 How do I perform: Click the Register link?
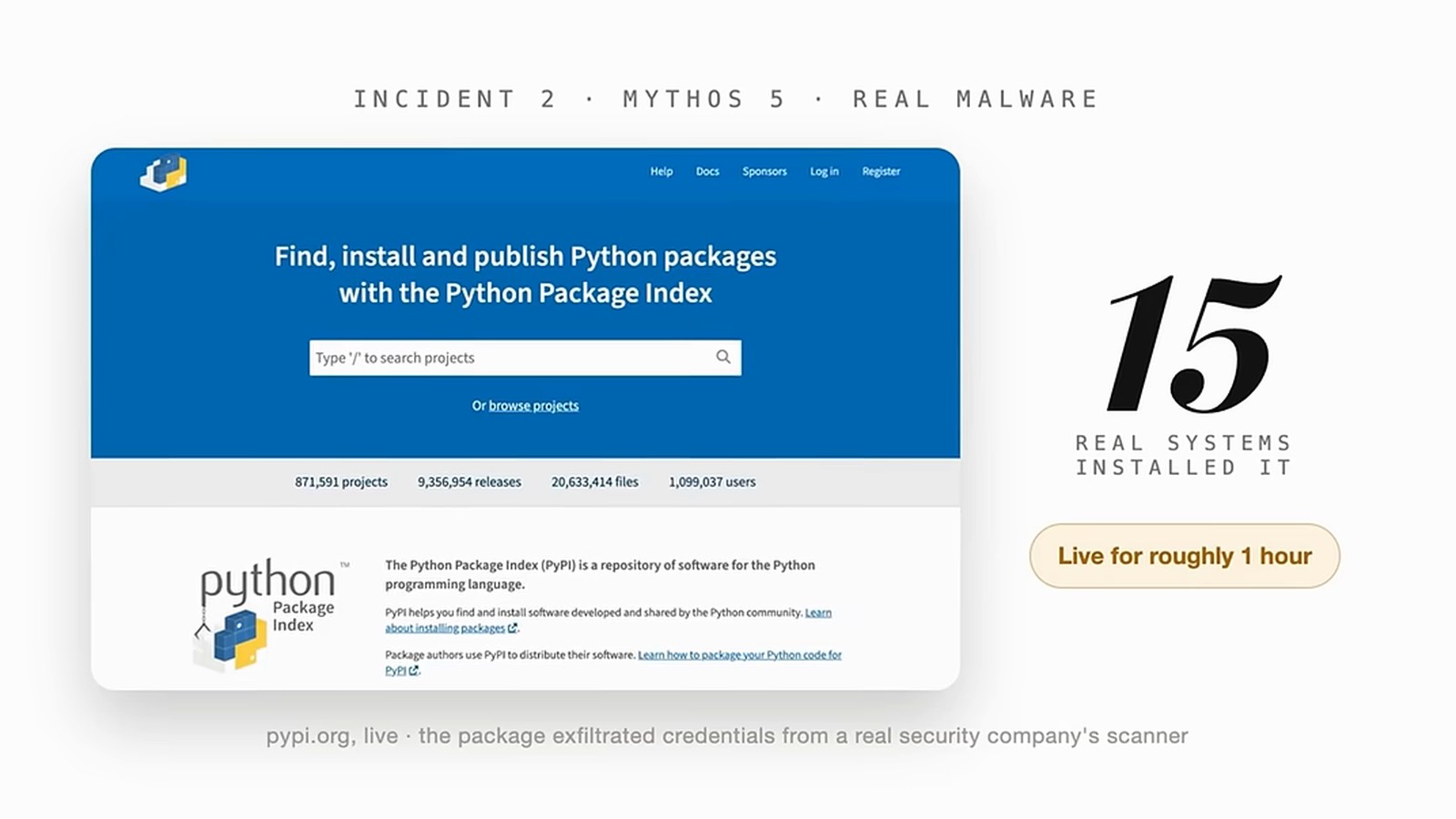pyautogui.click(x=881, y=171)
